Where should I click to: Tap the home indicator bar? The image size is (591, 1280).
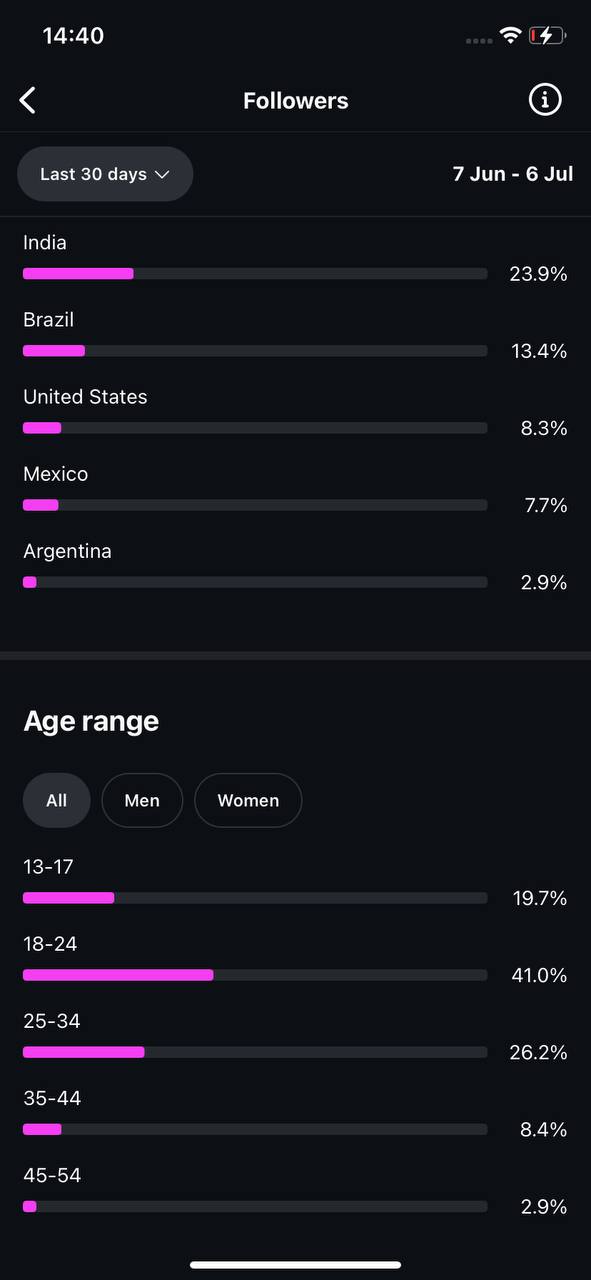click(x=295, y=1265)
